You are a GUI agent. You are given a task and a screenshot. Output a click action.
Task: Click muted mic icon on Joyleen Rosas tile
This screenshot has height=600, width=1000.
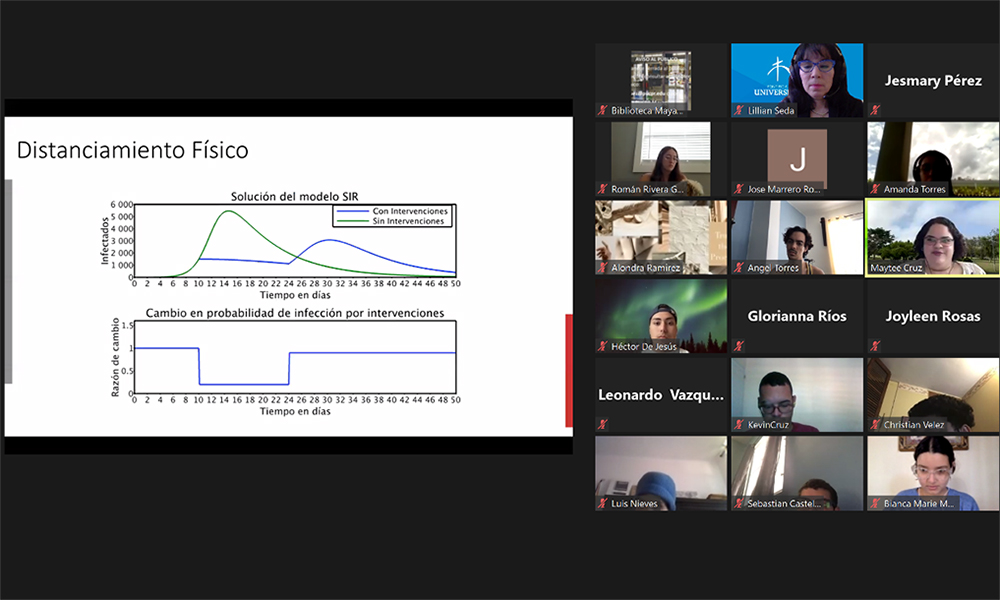point(875,346)
